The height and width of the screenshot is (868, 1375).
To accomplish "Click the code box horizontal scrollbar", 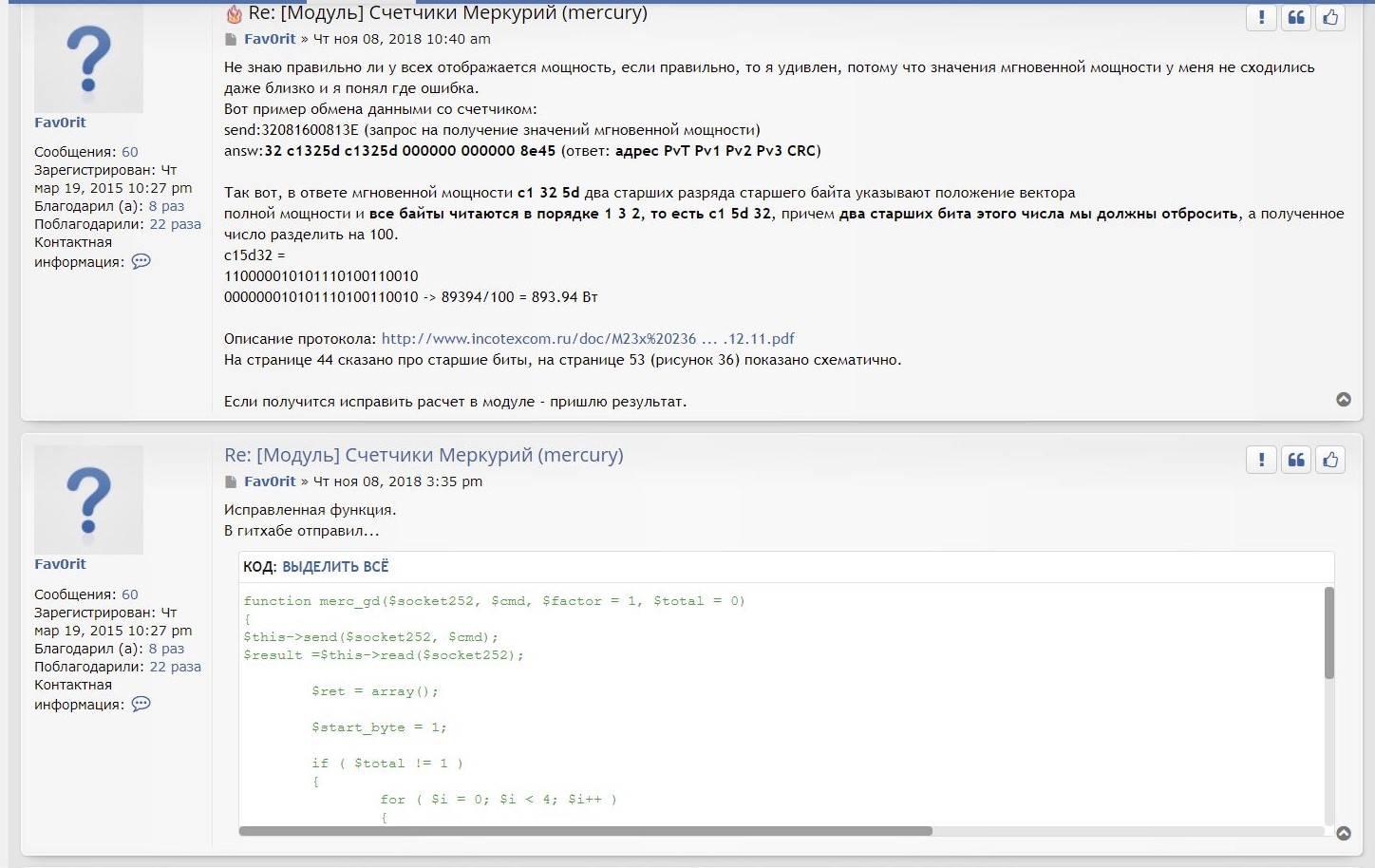I will 585,831.
